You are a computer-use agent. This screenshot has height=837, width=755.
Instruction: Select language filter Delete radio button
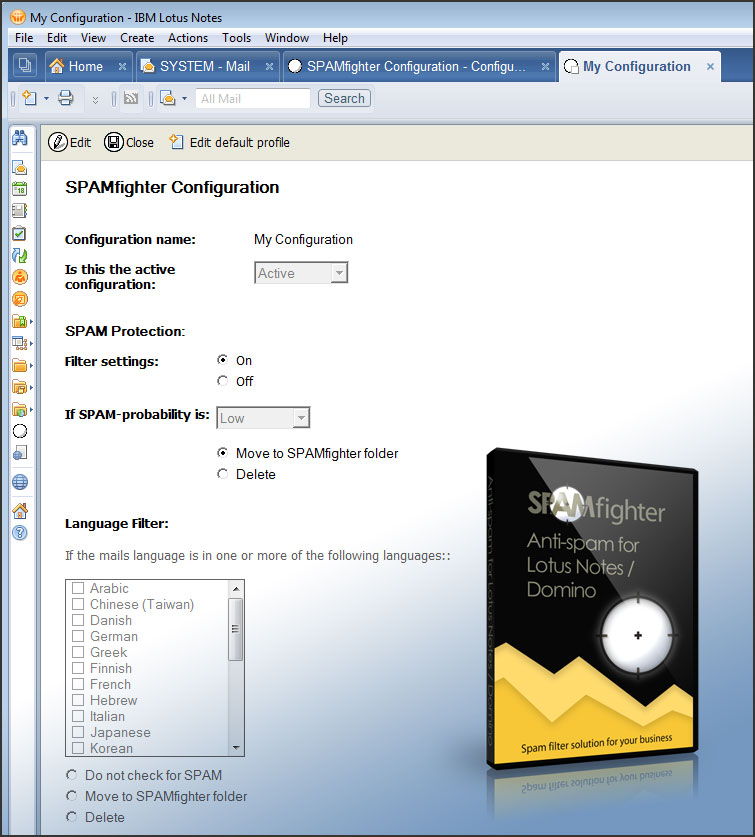[x=72, y=817]
